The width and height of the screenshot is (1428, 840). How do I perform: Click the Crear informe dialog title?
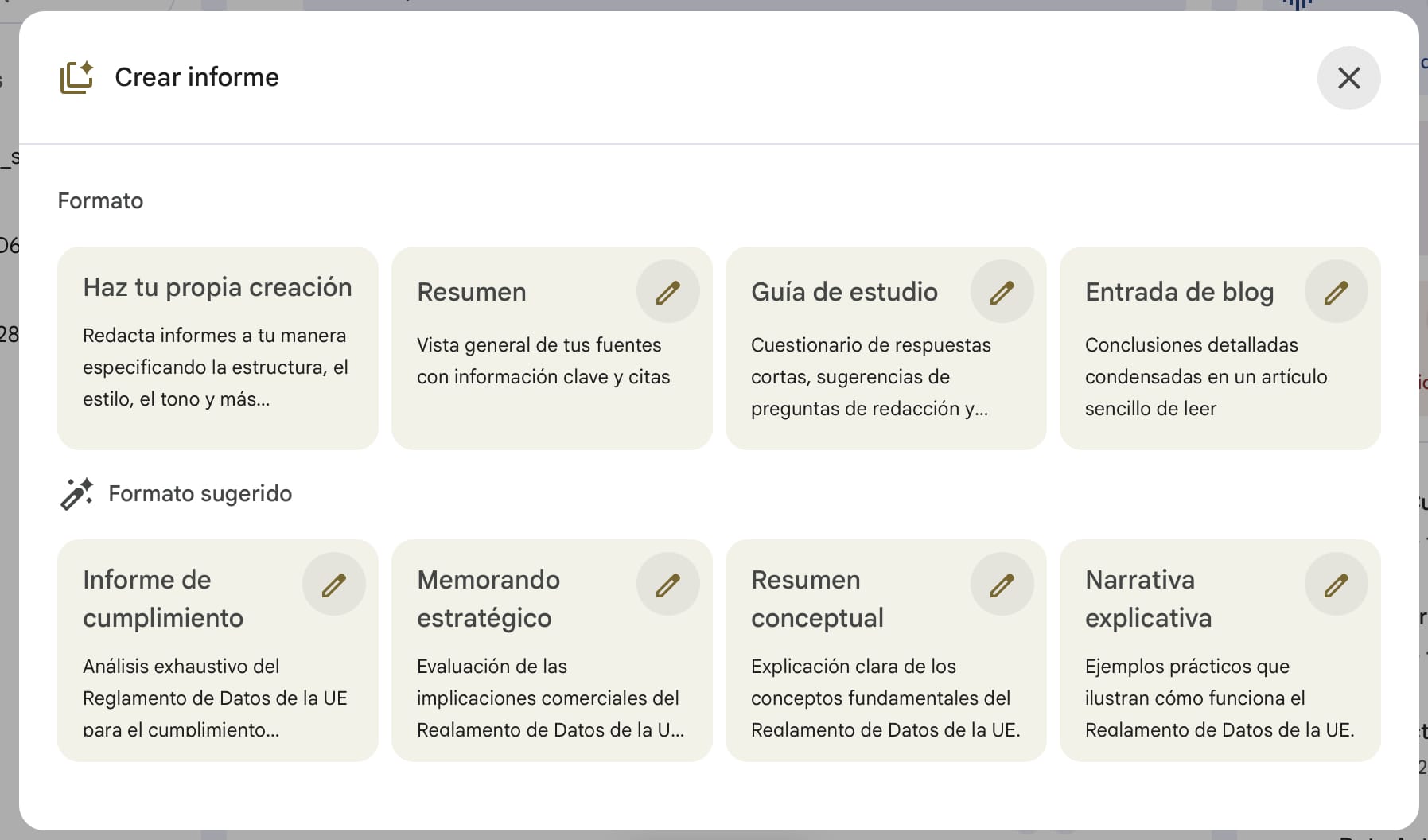[x=196, y=77]
